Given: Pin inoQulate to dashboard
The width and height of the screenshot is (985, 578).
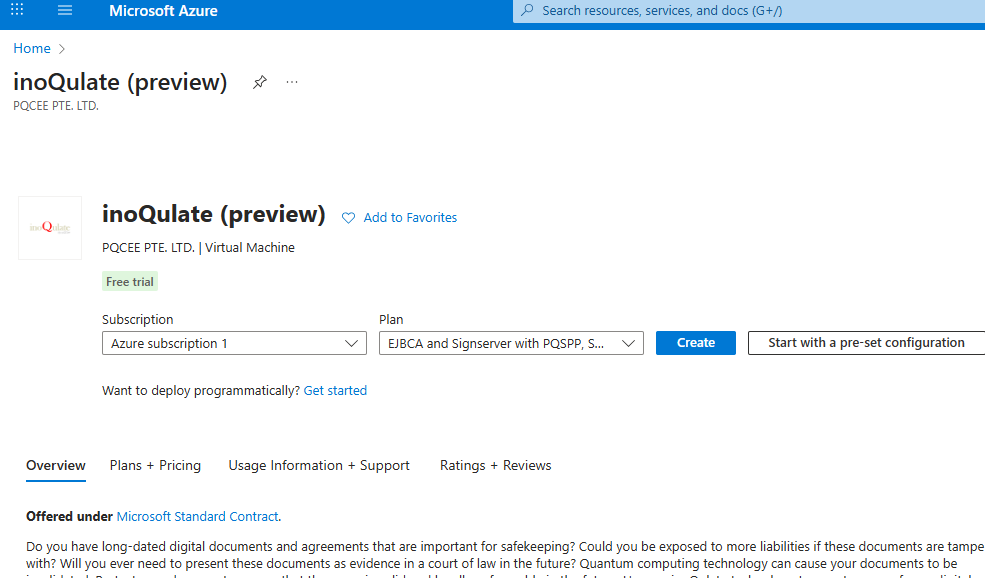Looking at the screenshot, I should tap(259, 82).
